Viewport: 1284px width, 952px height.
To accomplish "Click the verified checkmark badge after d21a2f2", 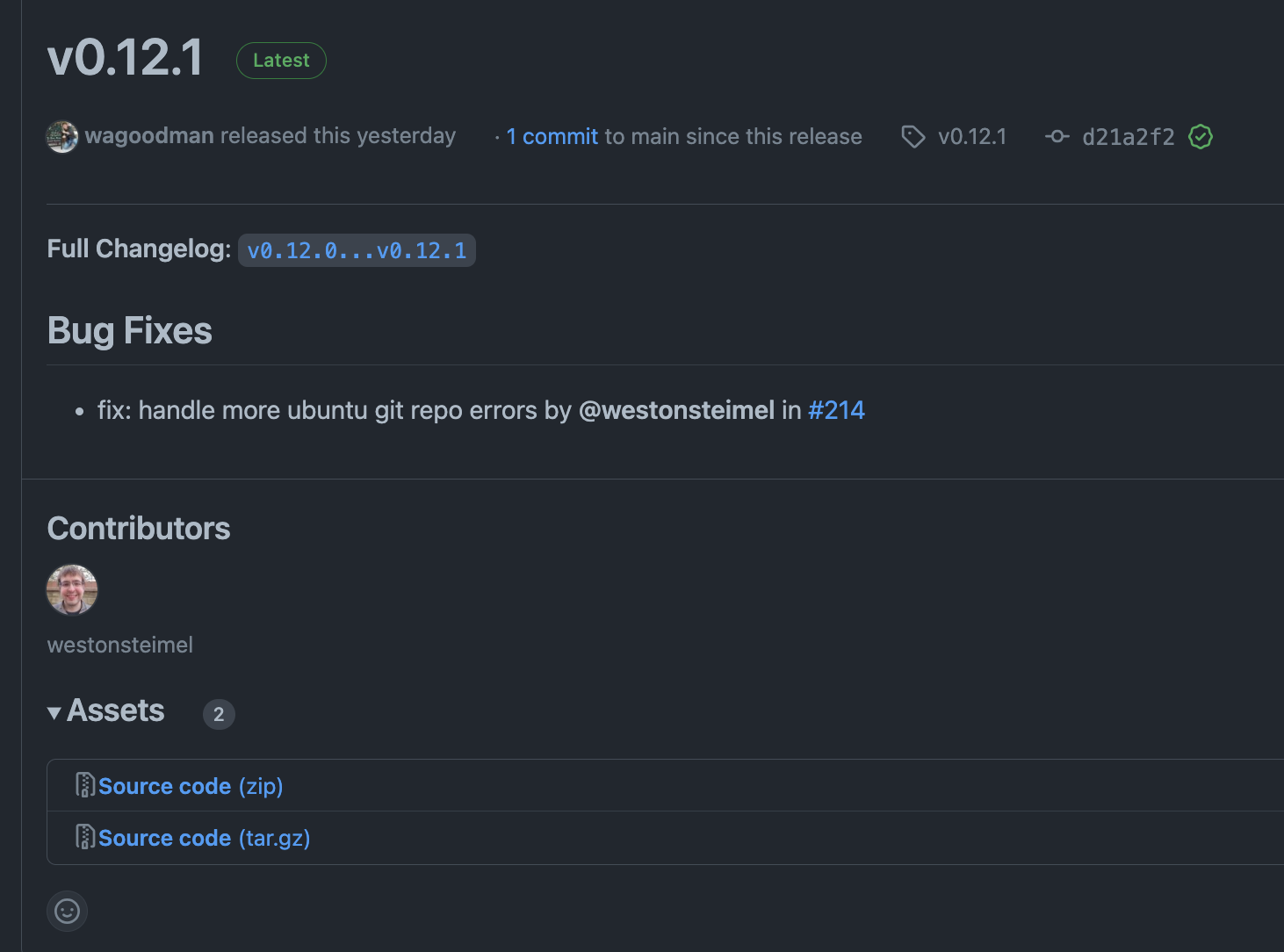I will (1201, 137).
